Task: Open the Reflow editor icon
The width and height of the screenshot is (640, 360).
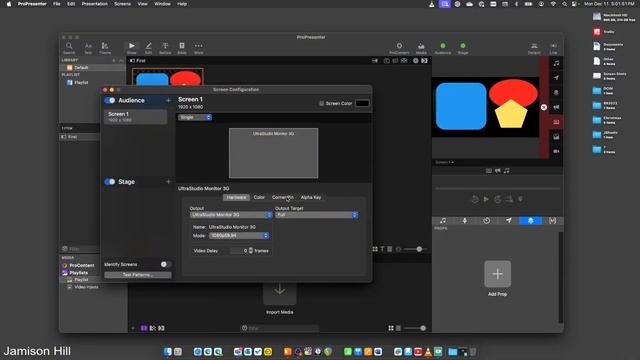Action: coord(165,46)
